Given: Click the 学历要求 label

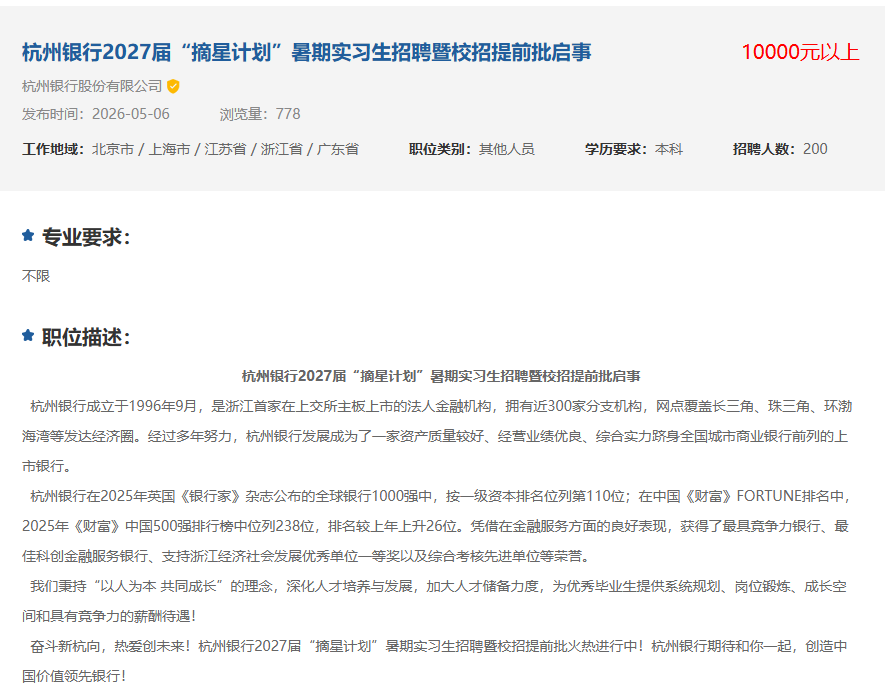Looking at the screenshot, I should coord(616,149).
